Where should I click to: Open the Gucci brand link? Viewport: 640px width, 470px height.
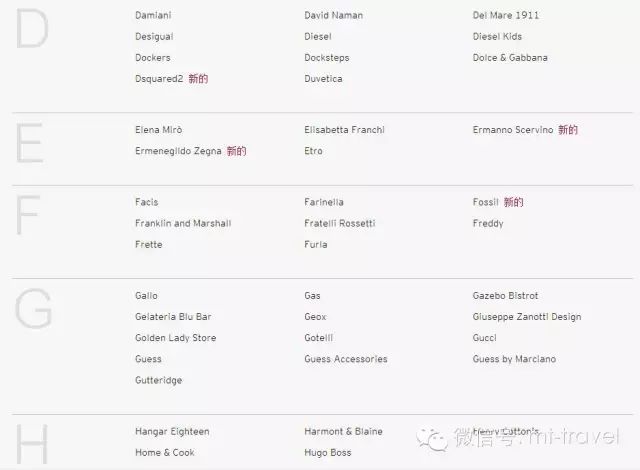click(484, 338)
